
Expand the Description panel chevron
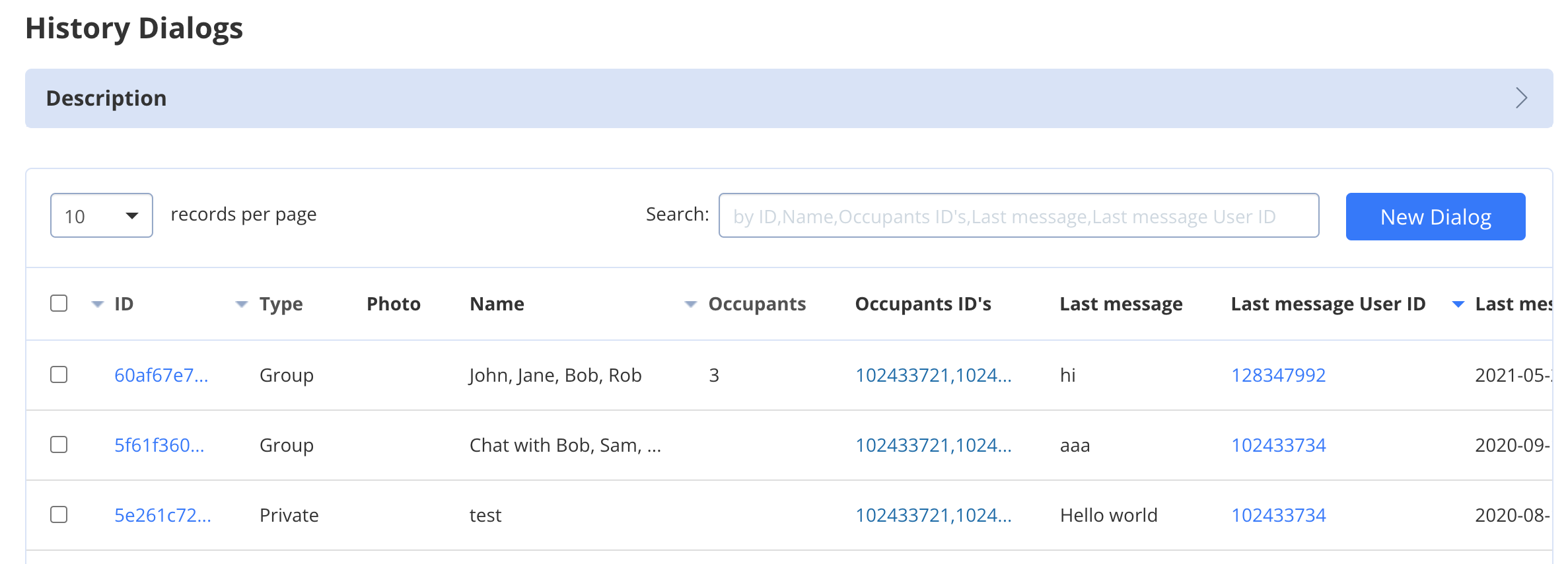pyautogui.click(x=1521, y=98)
